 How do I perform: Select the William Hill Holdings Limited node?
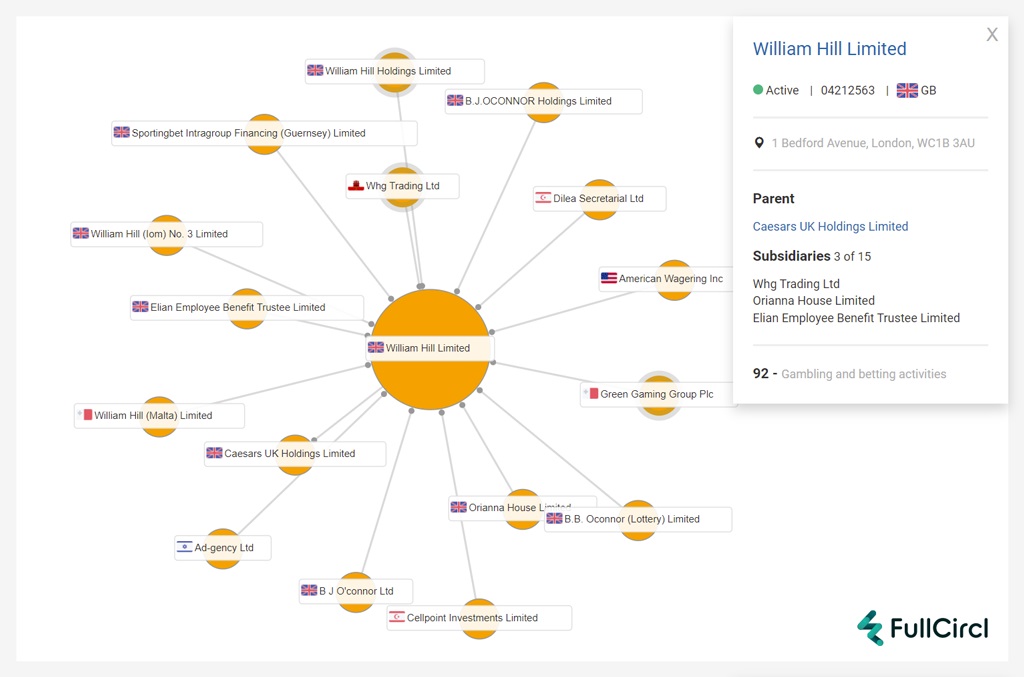pos(394,71)
